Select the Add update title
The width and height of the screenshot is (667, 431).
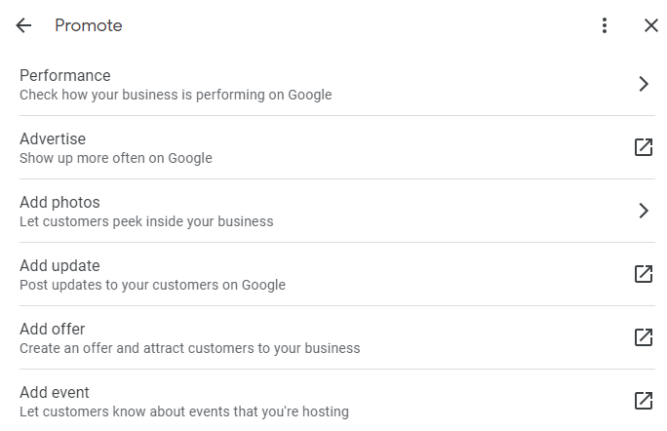pos(60,265)
